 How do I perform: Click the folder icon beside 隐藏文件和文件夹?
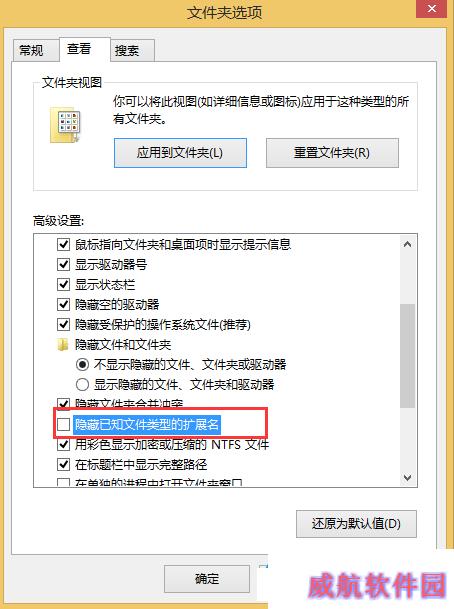(63, 345)
